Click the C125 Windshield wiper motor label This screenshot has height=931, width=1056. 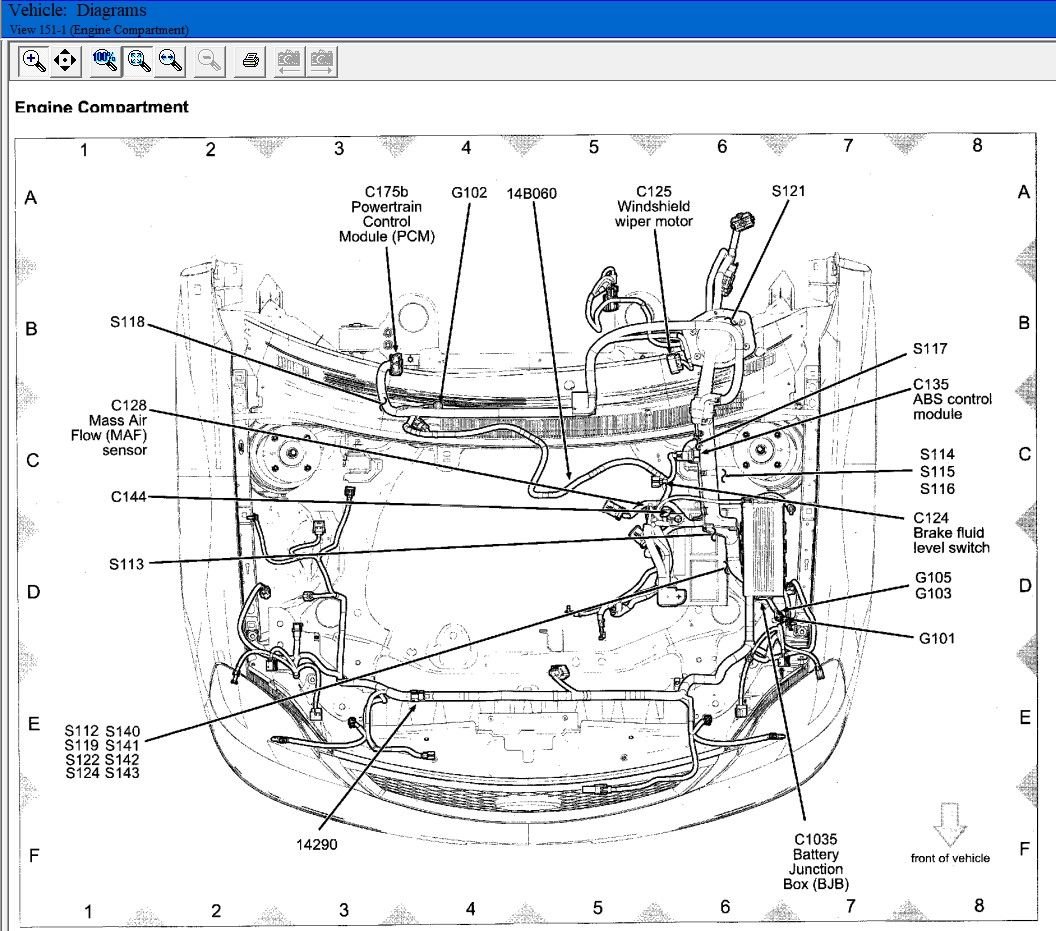tap(653, 206)
